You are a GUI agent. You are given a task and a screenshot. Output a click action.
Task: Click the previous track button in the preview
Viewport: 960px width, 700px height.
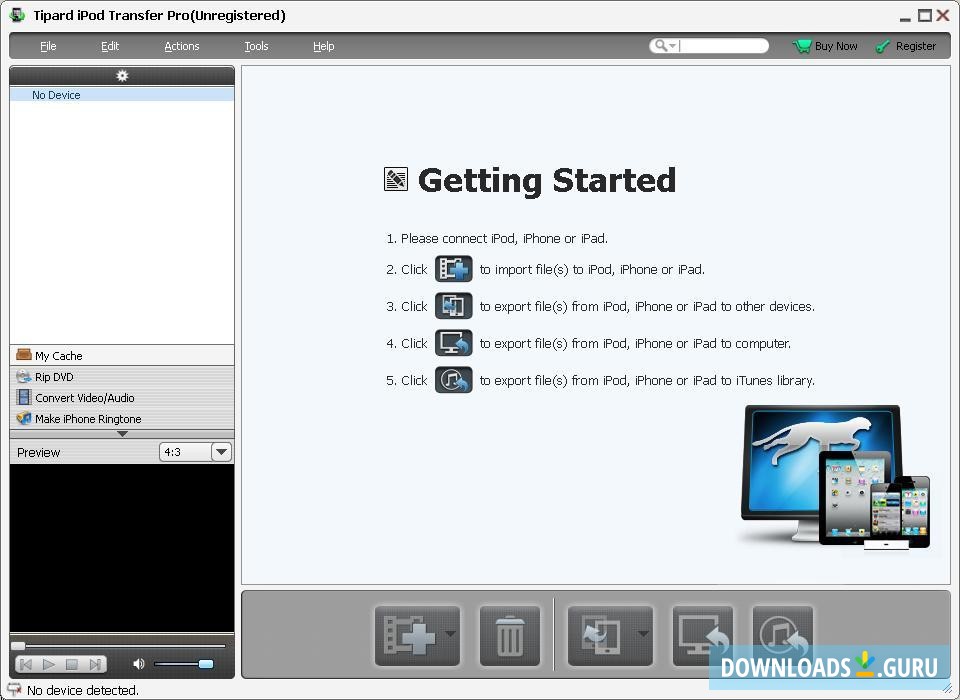point(26,664)
